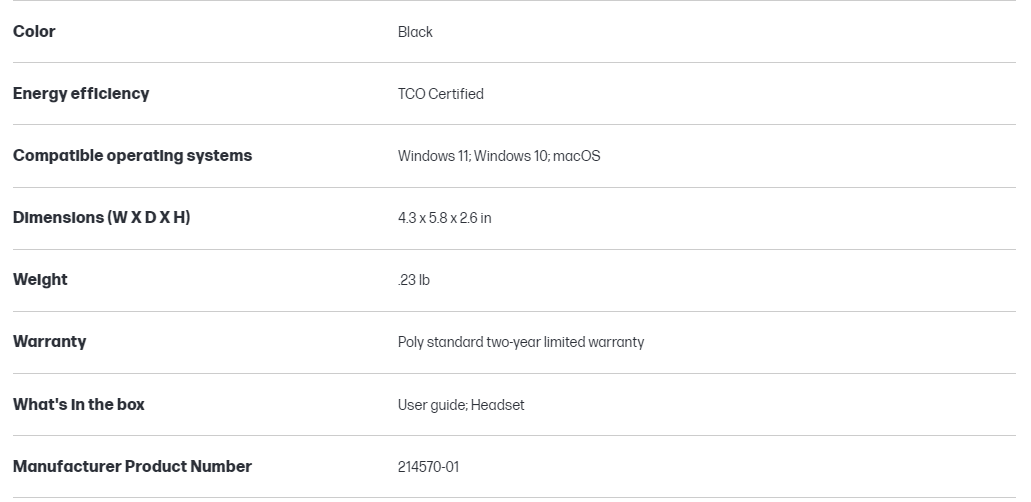Click the Color specification label
This screenshot has height=502, width=1031.
(x=34, y=32)
